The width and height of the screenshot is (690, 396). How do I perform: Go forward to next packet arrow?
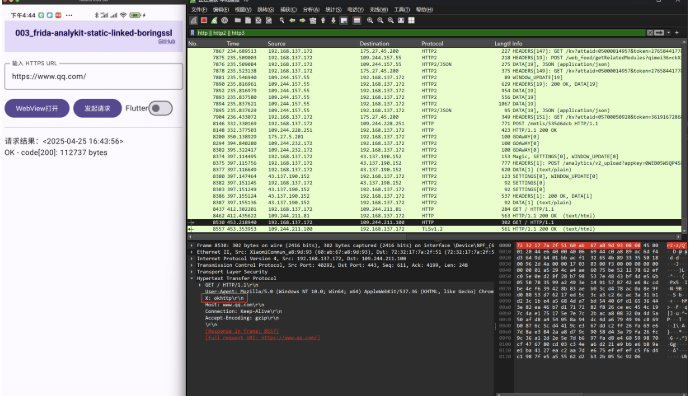pyautogui.click(x=302, y=20)
